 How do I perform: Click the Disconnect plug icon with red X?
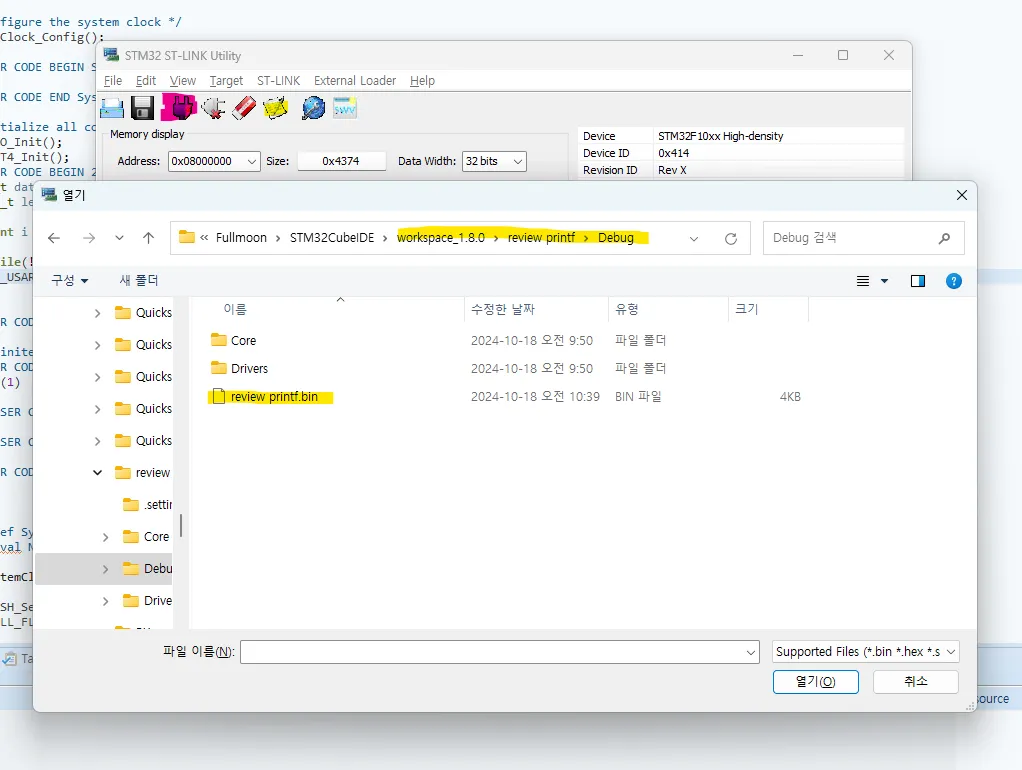pos(213,108)
